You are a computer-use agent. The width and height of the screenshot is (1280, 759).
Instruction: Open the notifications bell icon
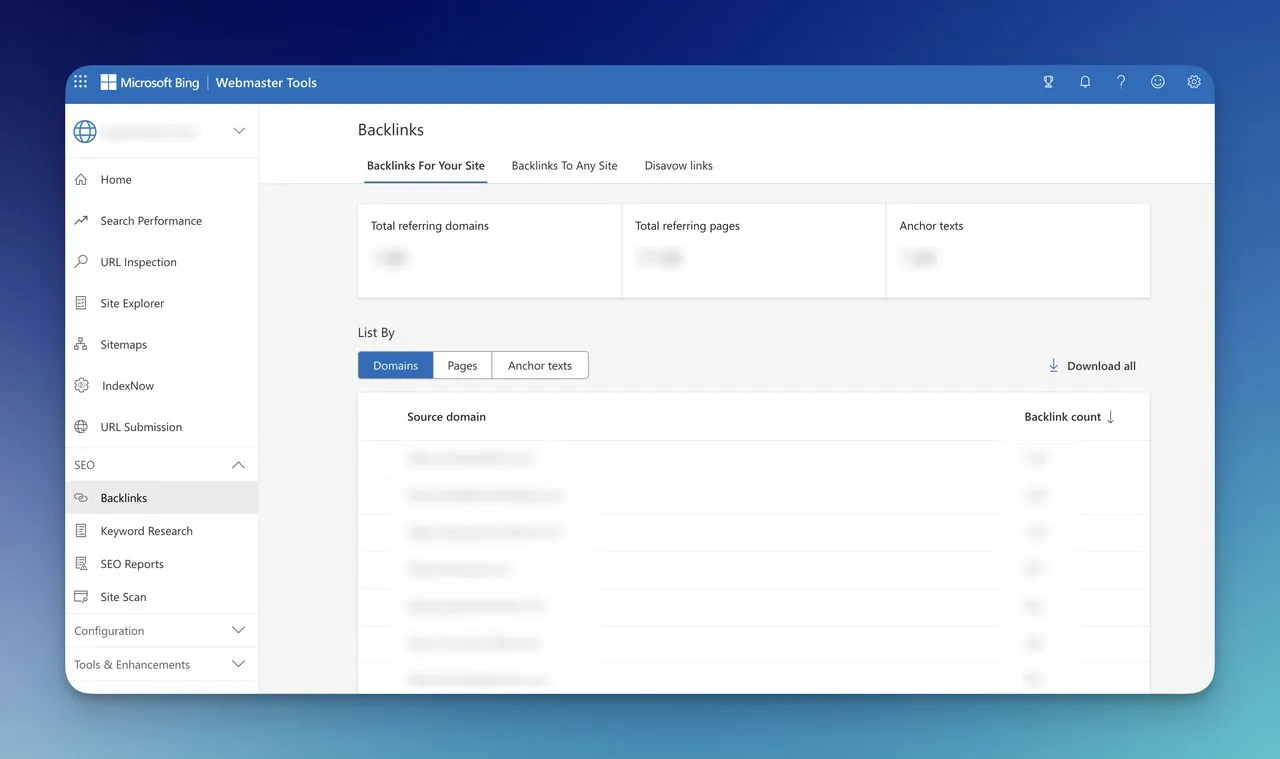tap(1085, 82)
